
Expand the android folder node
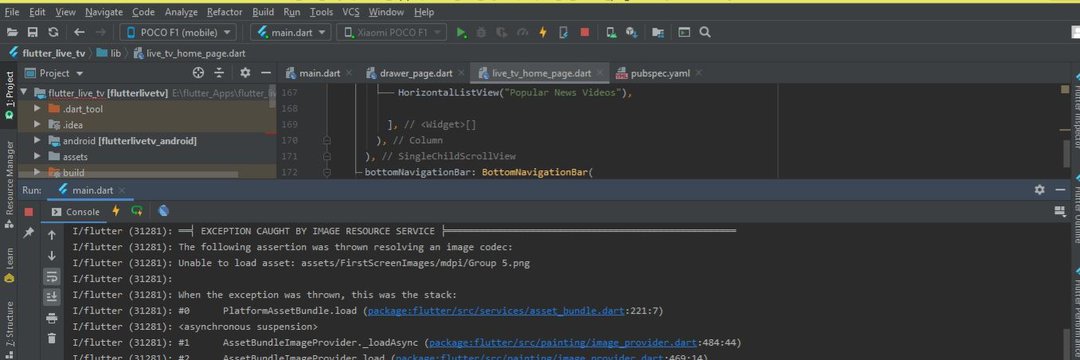pos(37,140)
